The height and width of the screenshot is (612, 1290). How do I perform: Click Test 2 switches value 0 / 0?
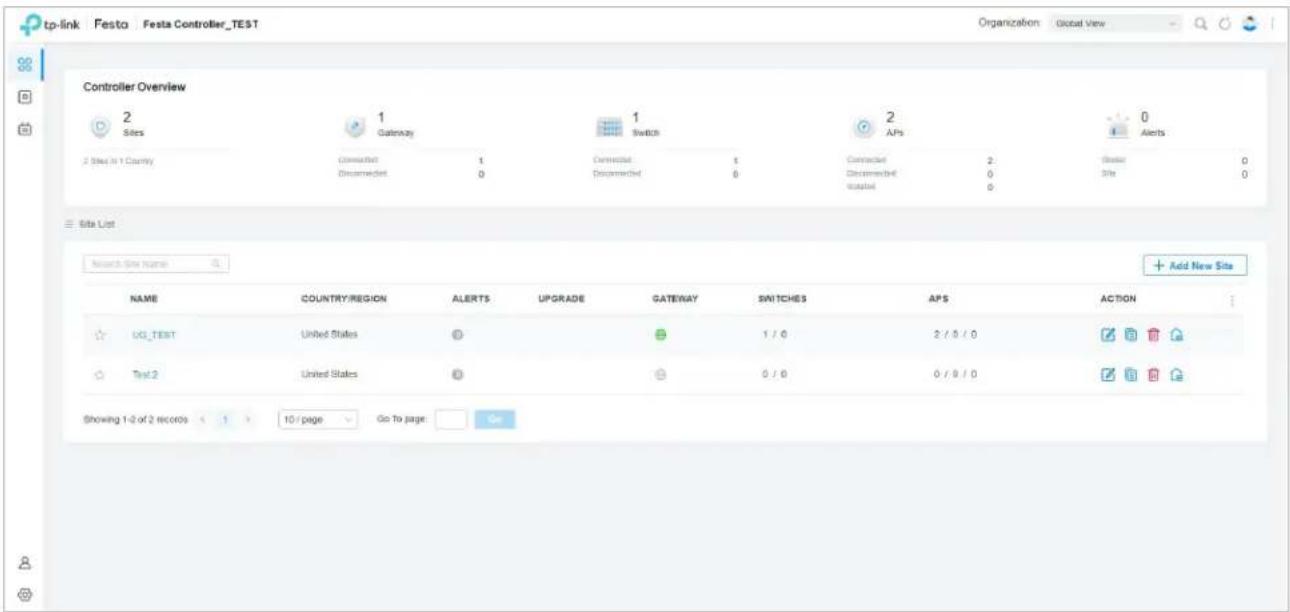pos(776,374)
